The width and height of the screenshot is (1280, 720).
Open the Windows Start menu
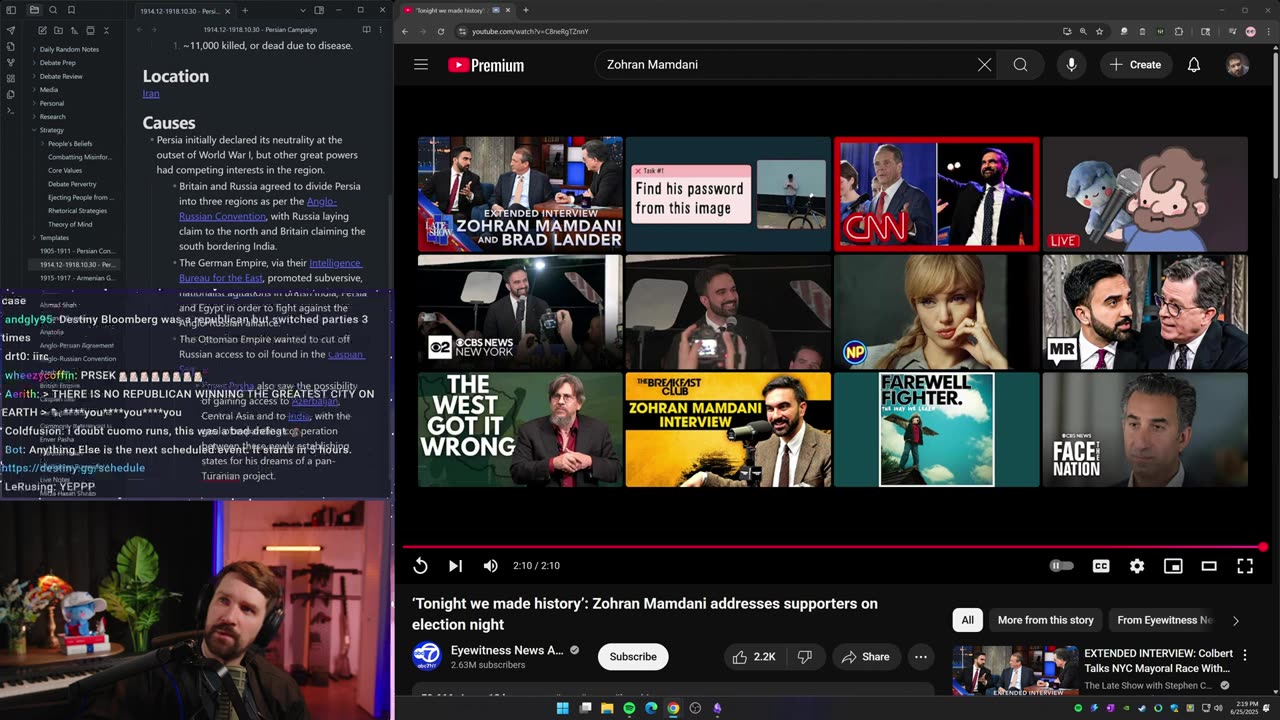pyautogui.click(x=562, y=708)
